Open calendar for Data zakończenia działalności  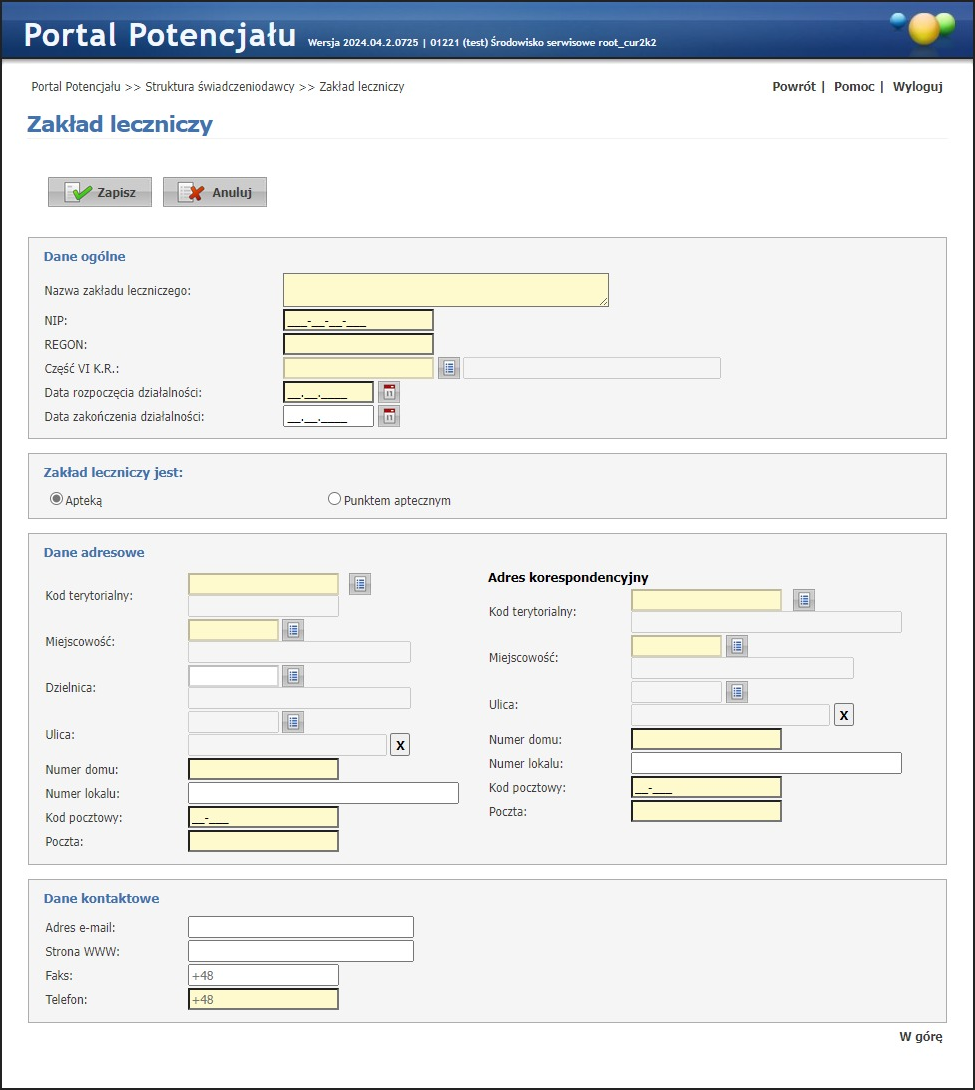(x=389, y=416)
